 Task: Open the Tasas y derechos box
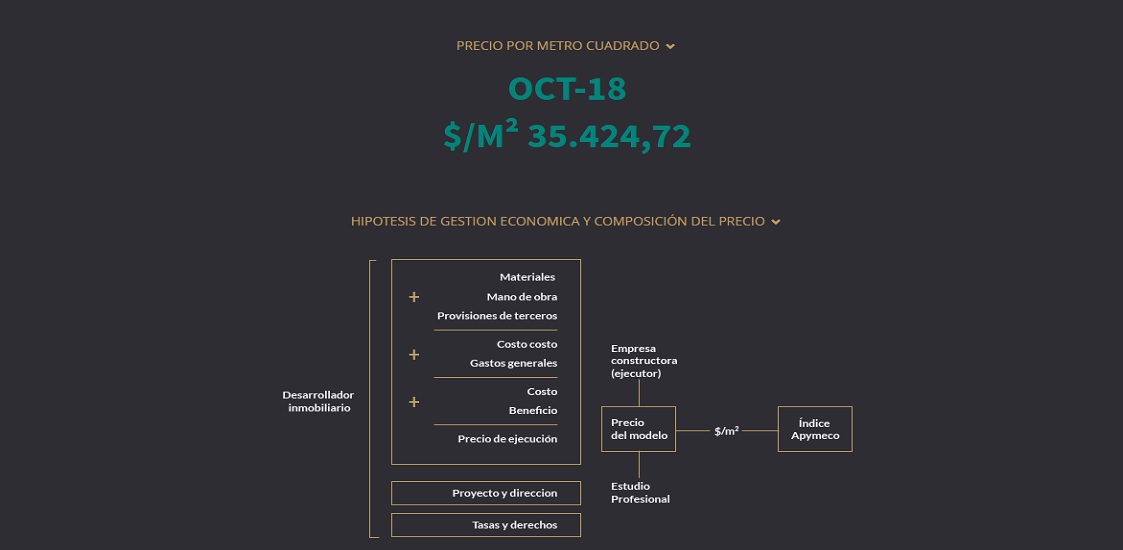pyautogui.click(x=486, y=525)
